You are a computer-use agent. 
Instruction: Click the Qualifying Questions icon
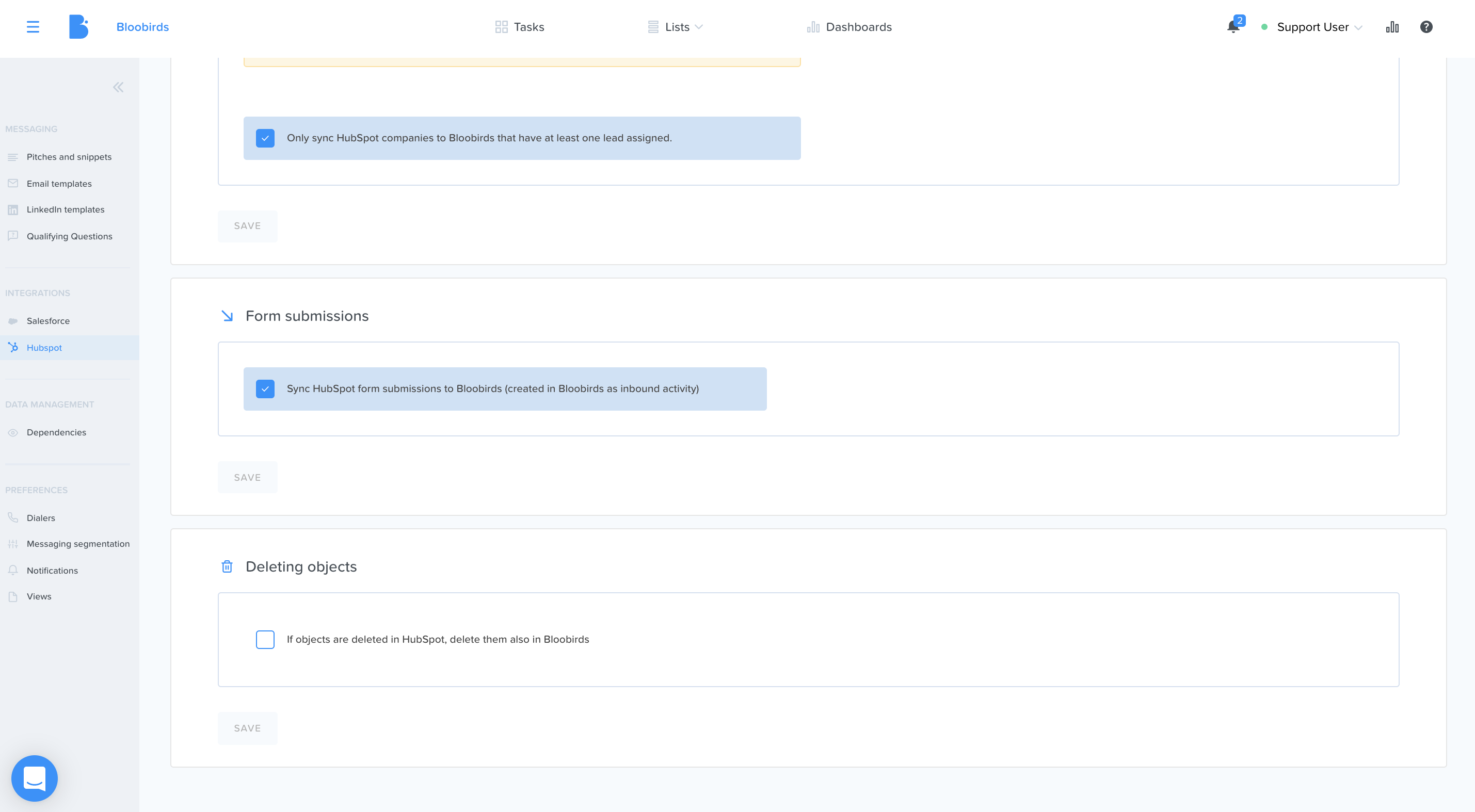12,236
